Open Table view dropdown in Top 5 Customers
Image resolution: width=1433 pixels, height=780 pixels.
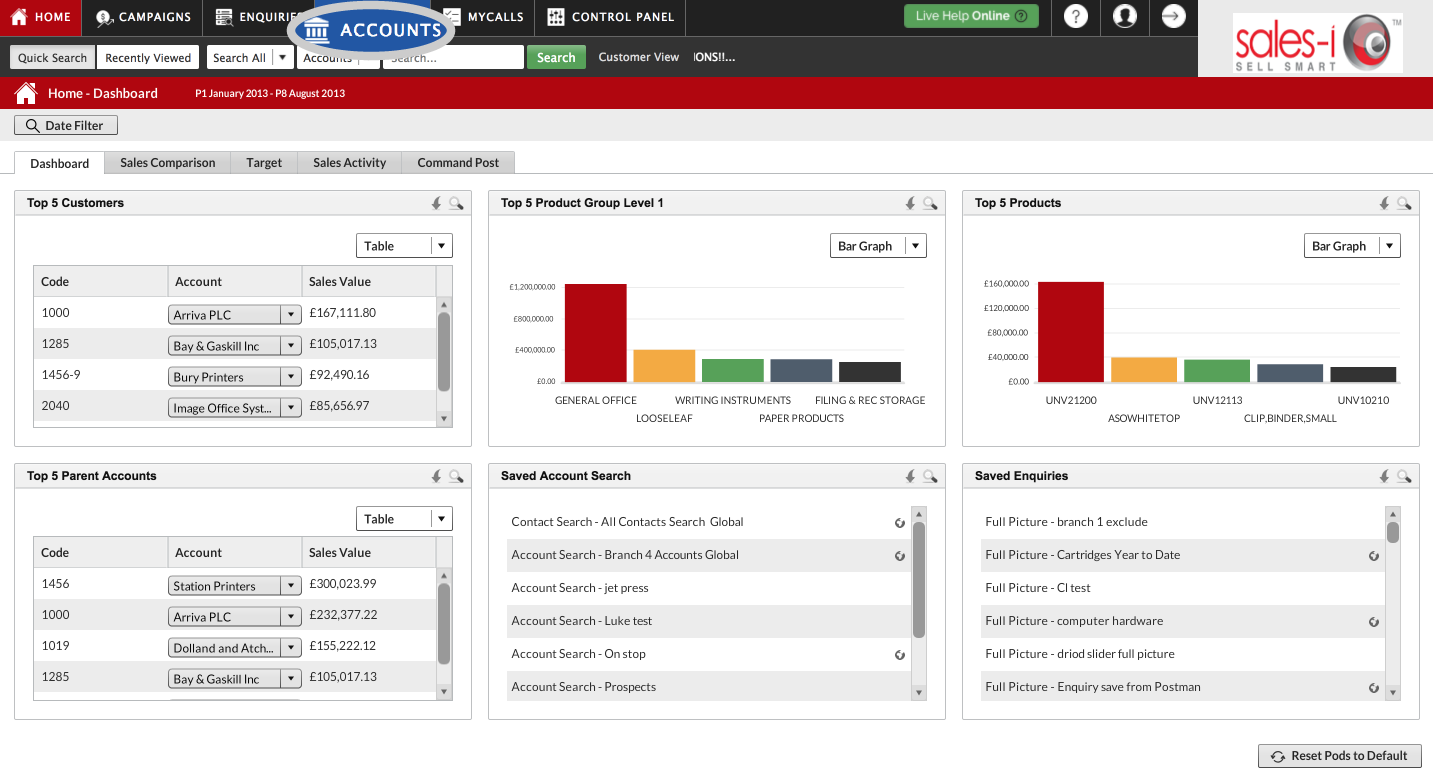[x=404, y=246]
